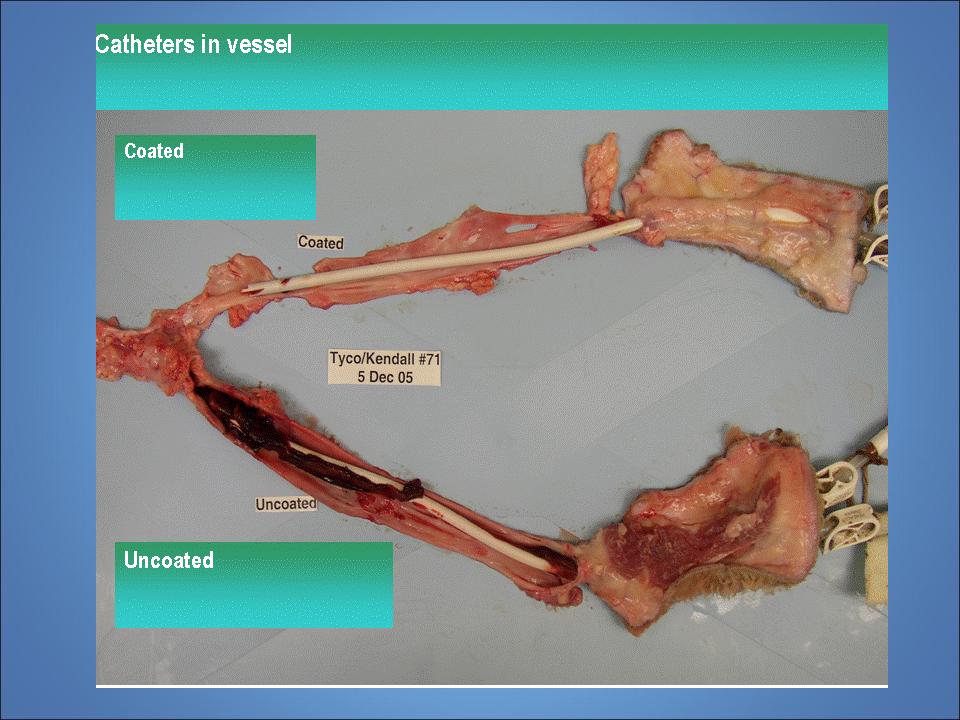960x720 pixels.
Task: Click the 'Uncoated' teal text box
Action: [253, 585]
